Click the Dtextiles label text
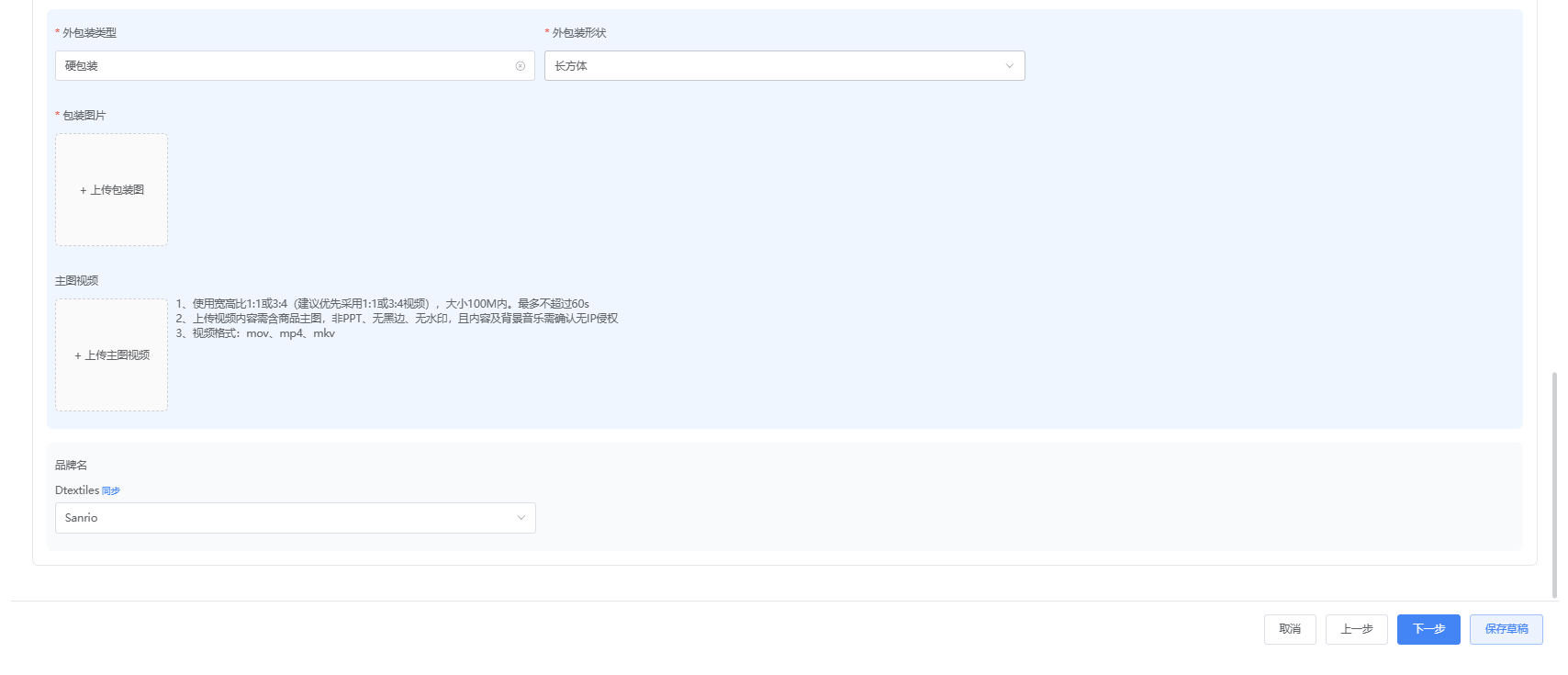This screenshot has width=1568, height=675. point(77,490)
